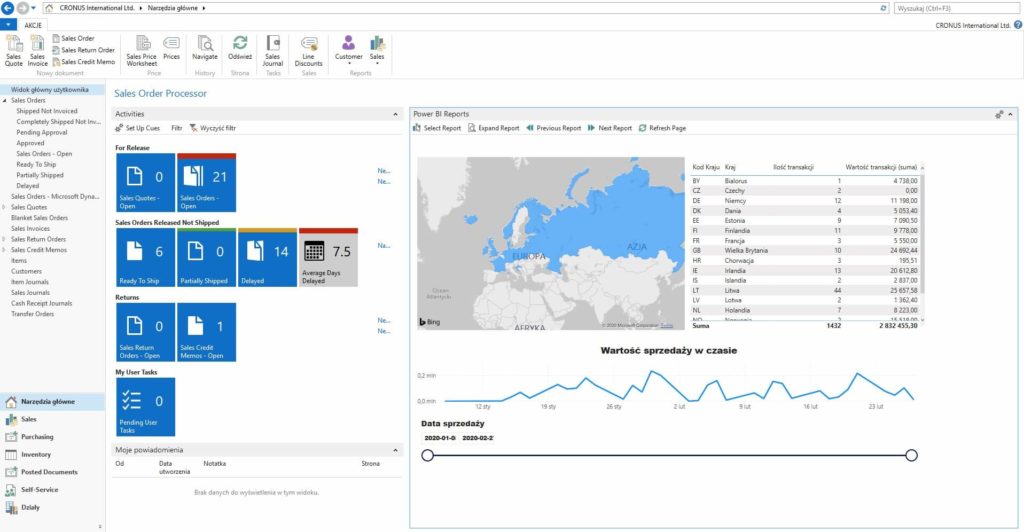The image size is (1024, 532).
Task: Open the Power BI Reports settings gear
Action: pyautogui.click(x=999, y=114)
